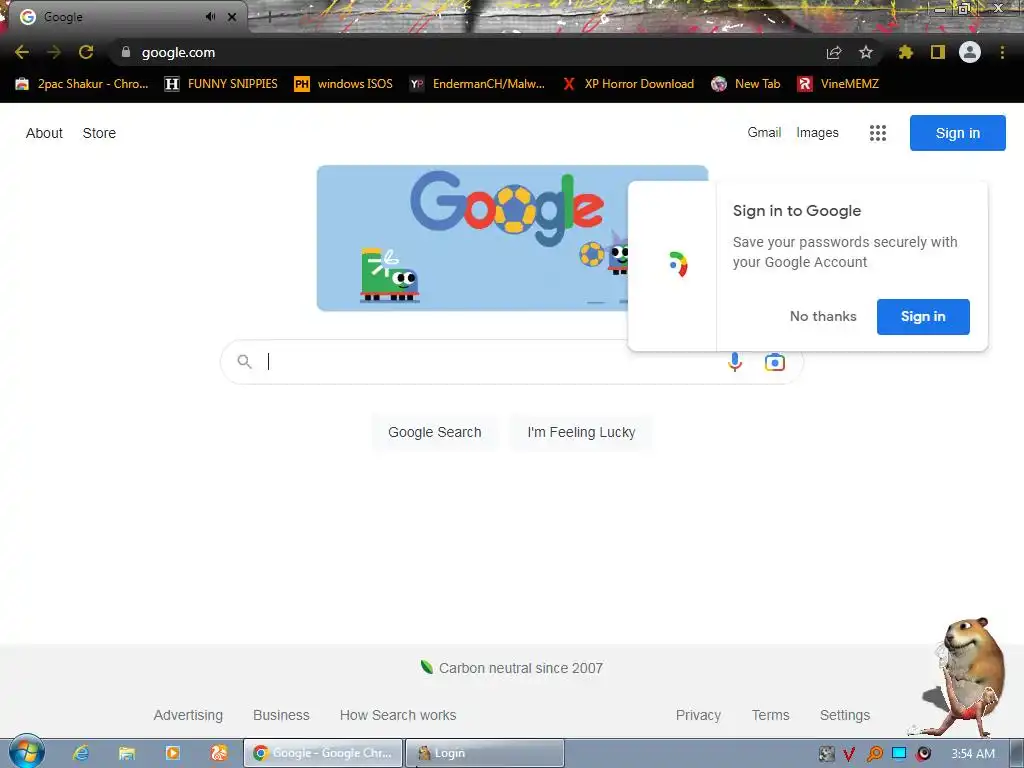Open the Images link
1024x768 pixels.
point(817,133)
